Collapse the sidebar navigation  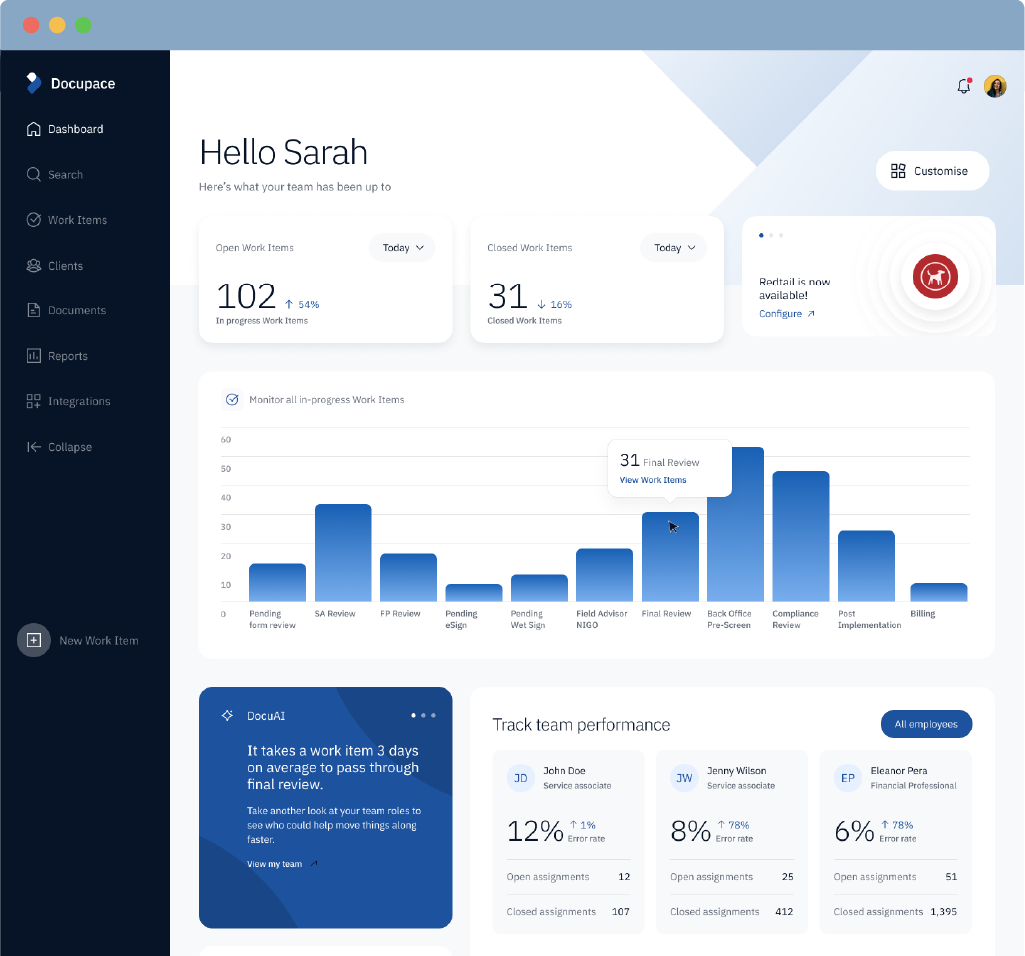coord(60,447)
